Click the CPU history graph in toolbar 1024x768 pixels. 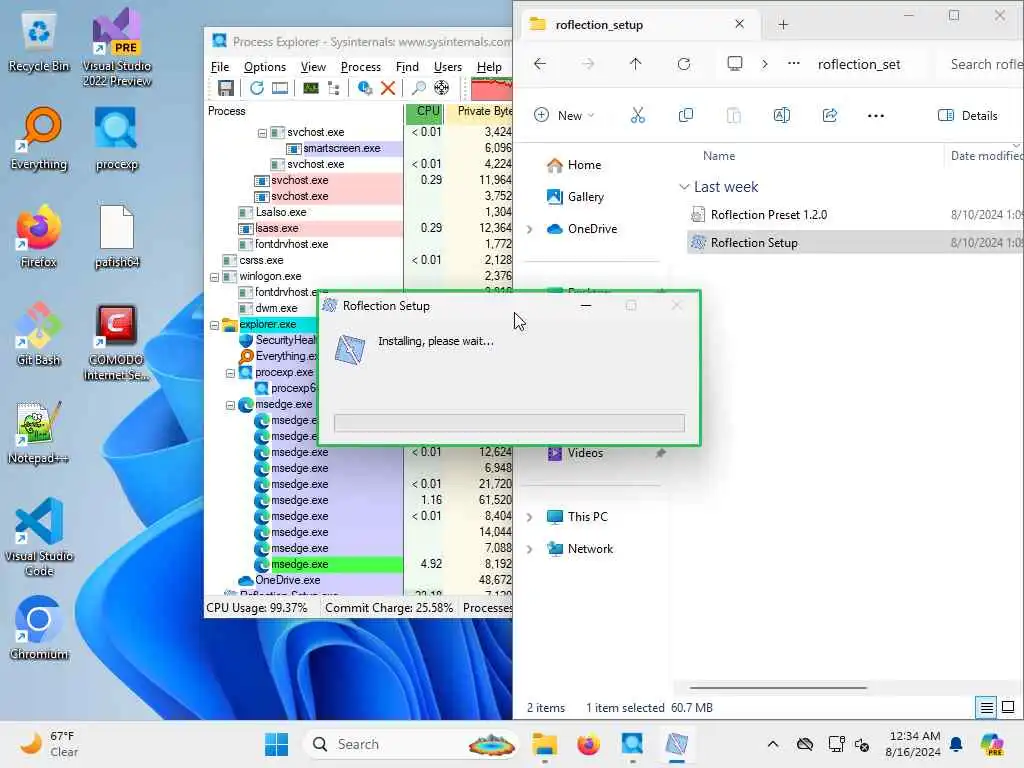(x=491, y=89)
